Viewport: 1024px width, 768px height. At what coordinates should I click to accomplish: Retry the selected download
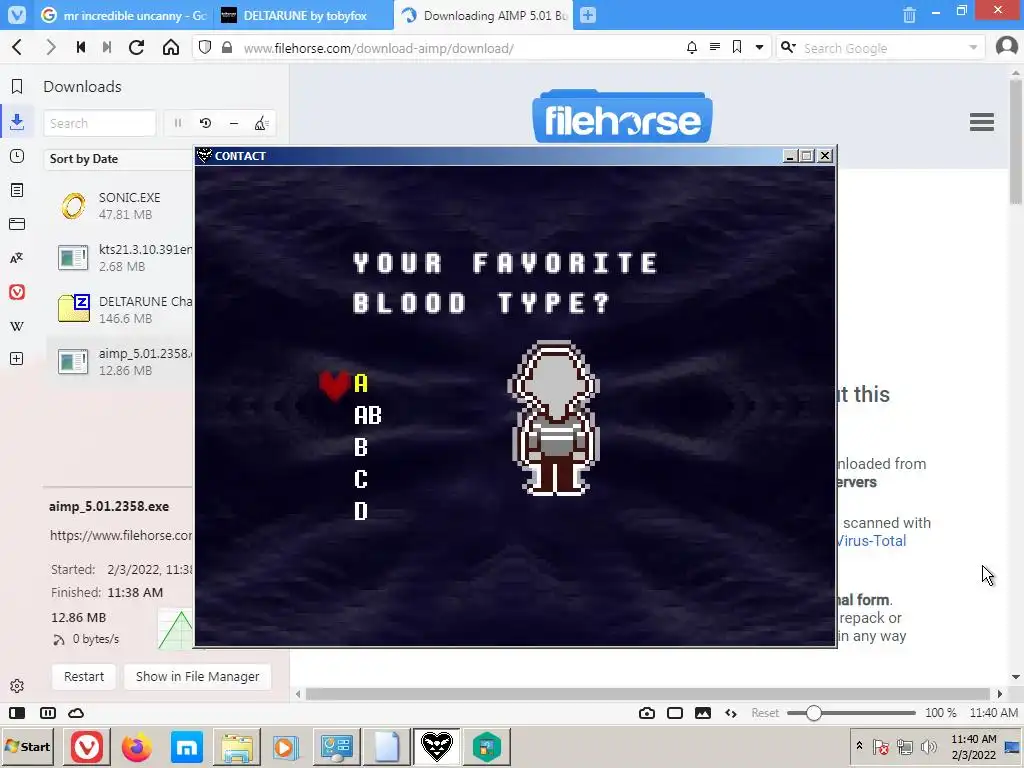[x=206, y=123]
